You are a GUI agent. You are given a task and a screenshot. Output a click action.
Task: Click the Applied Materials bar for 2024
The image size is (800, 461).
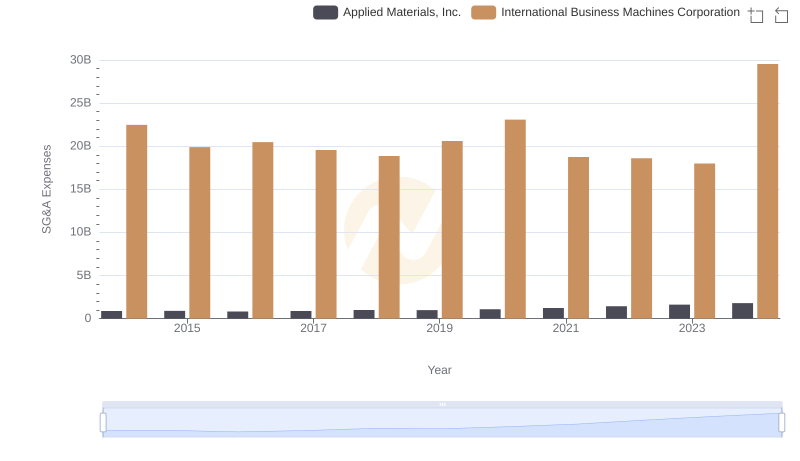(x=742, y=311)
